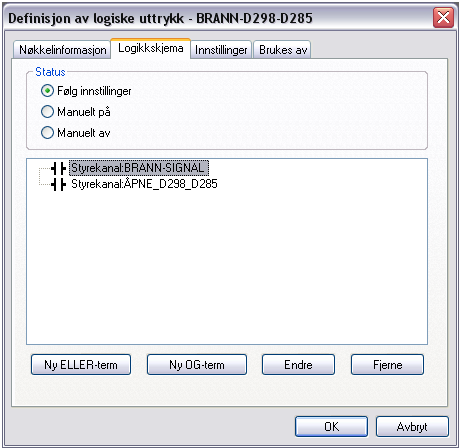462x448 pixels.
Task: Open the Brukes av tab
Action: click(x=282, y=50)
